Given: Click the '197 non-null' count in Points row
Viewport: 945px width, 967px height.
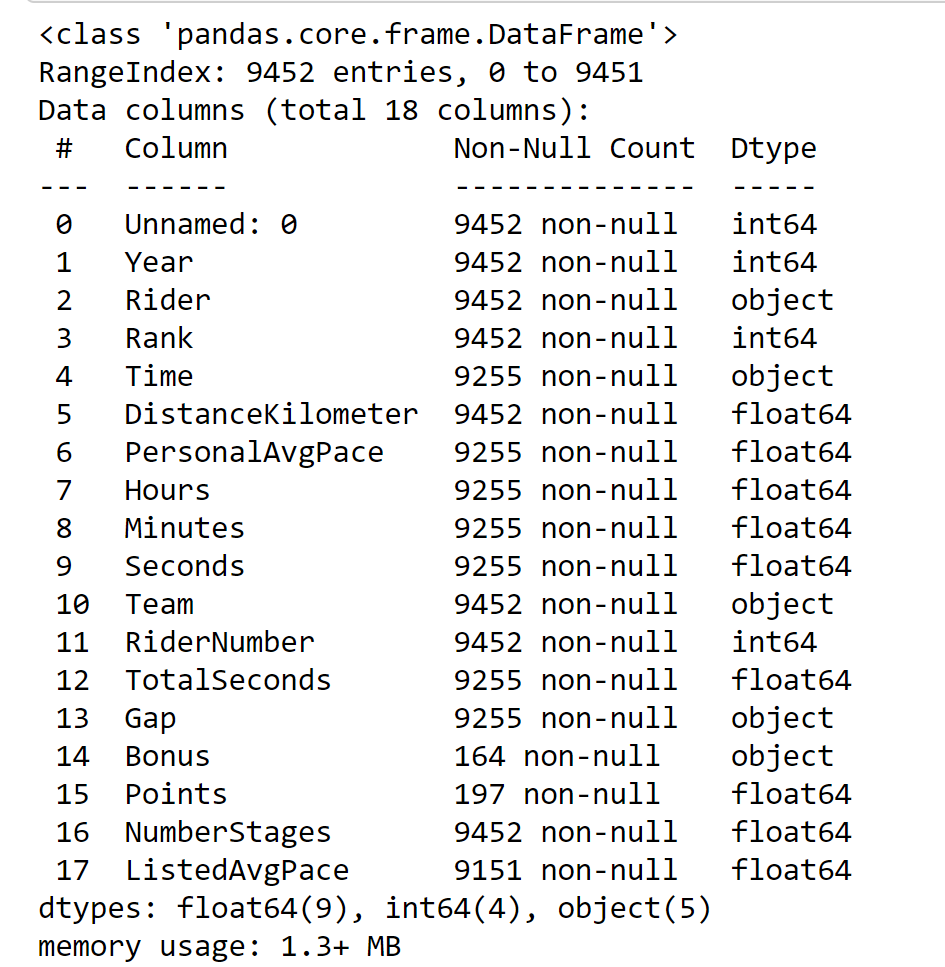Looking at the screenshot, I should pos(557,794).
